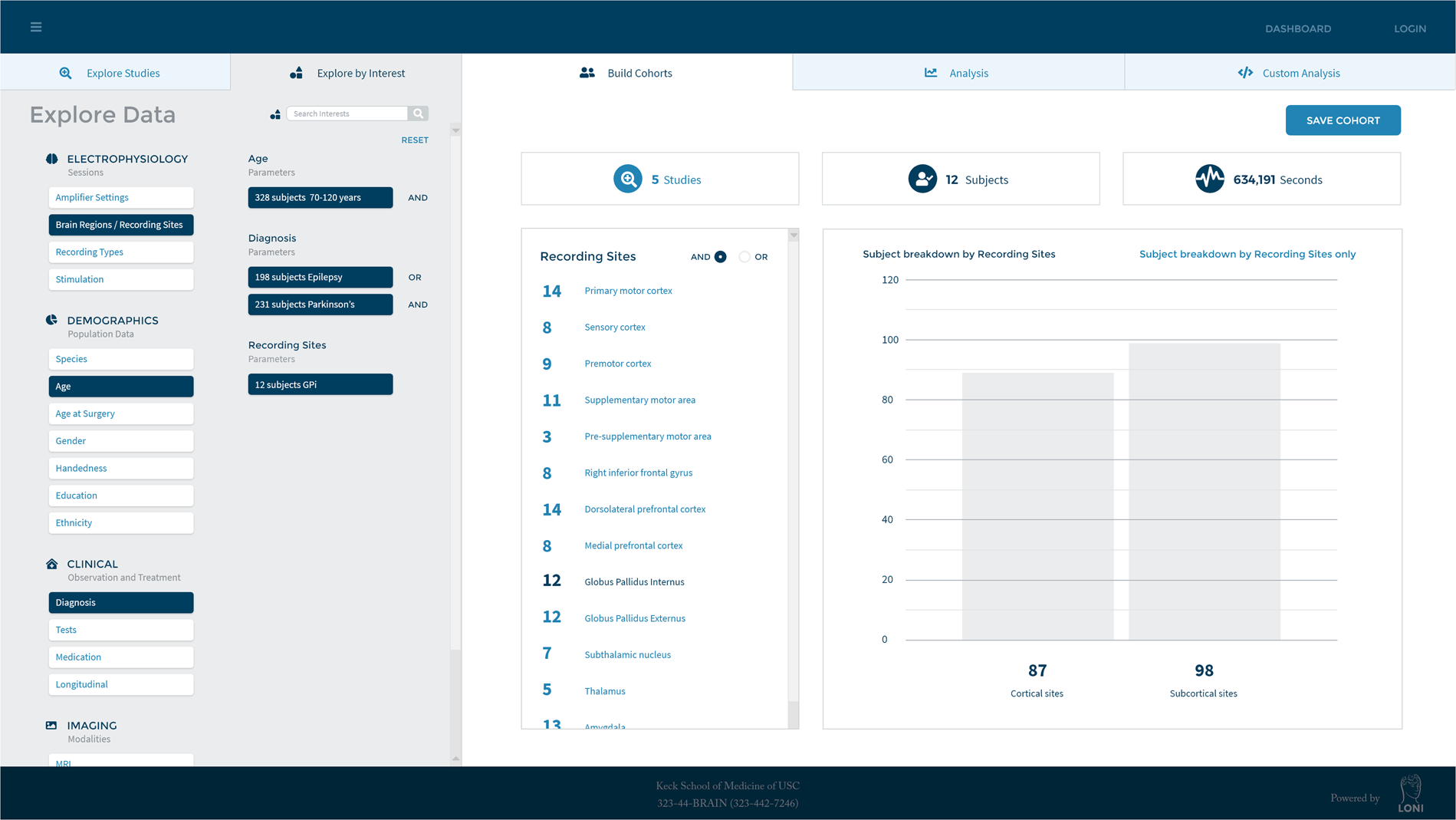The image size is (1456, 820).
Task: Click the 328 subjects 70-120 years parameter
Action: point(320,197)
